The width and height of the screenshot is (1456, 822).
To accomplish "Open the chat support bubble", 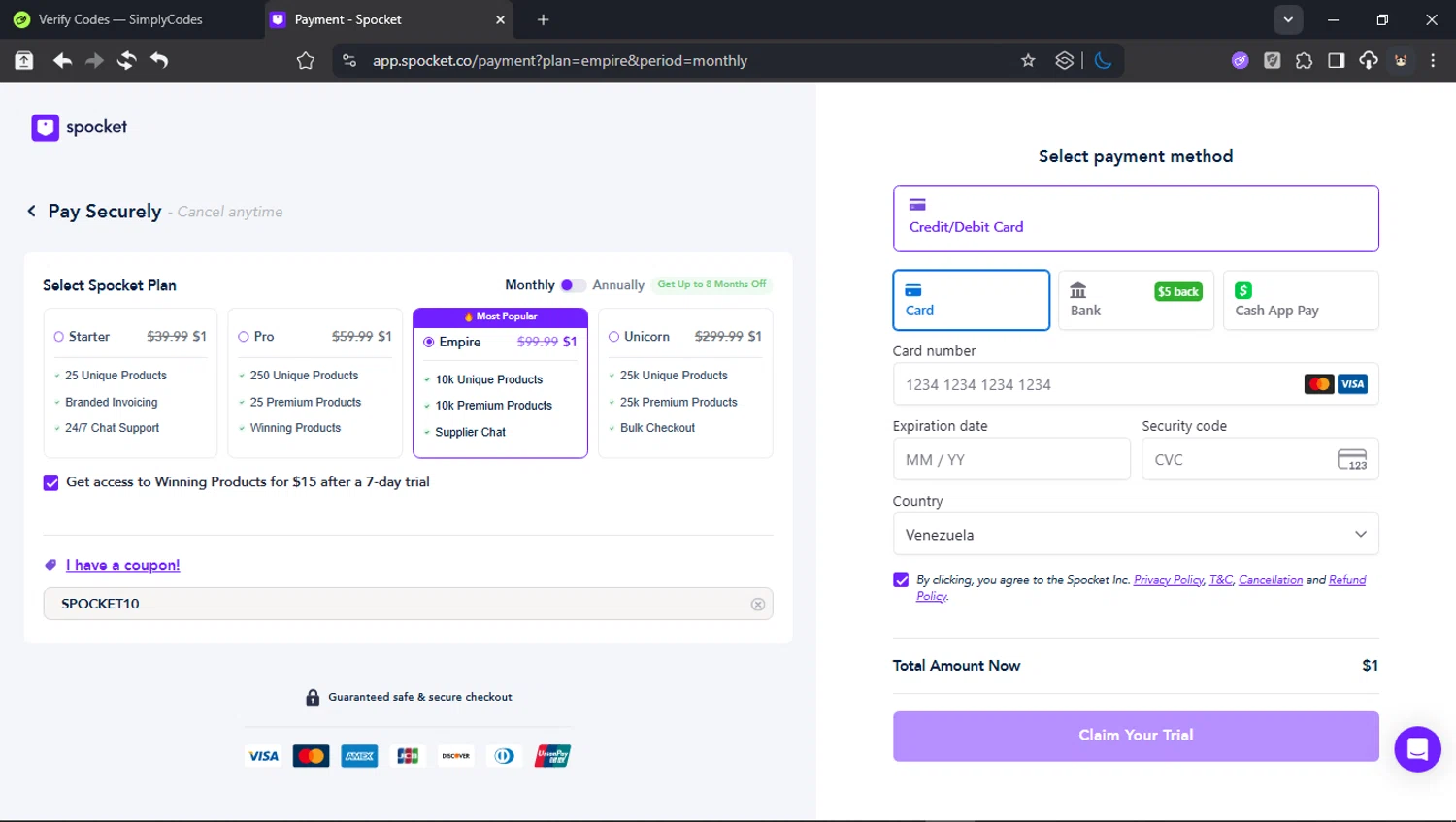I will [x=1417, y=749].
